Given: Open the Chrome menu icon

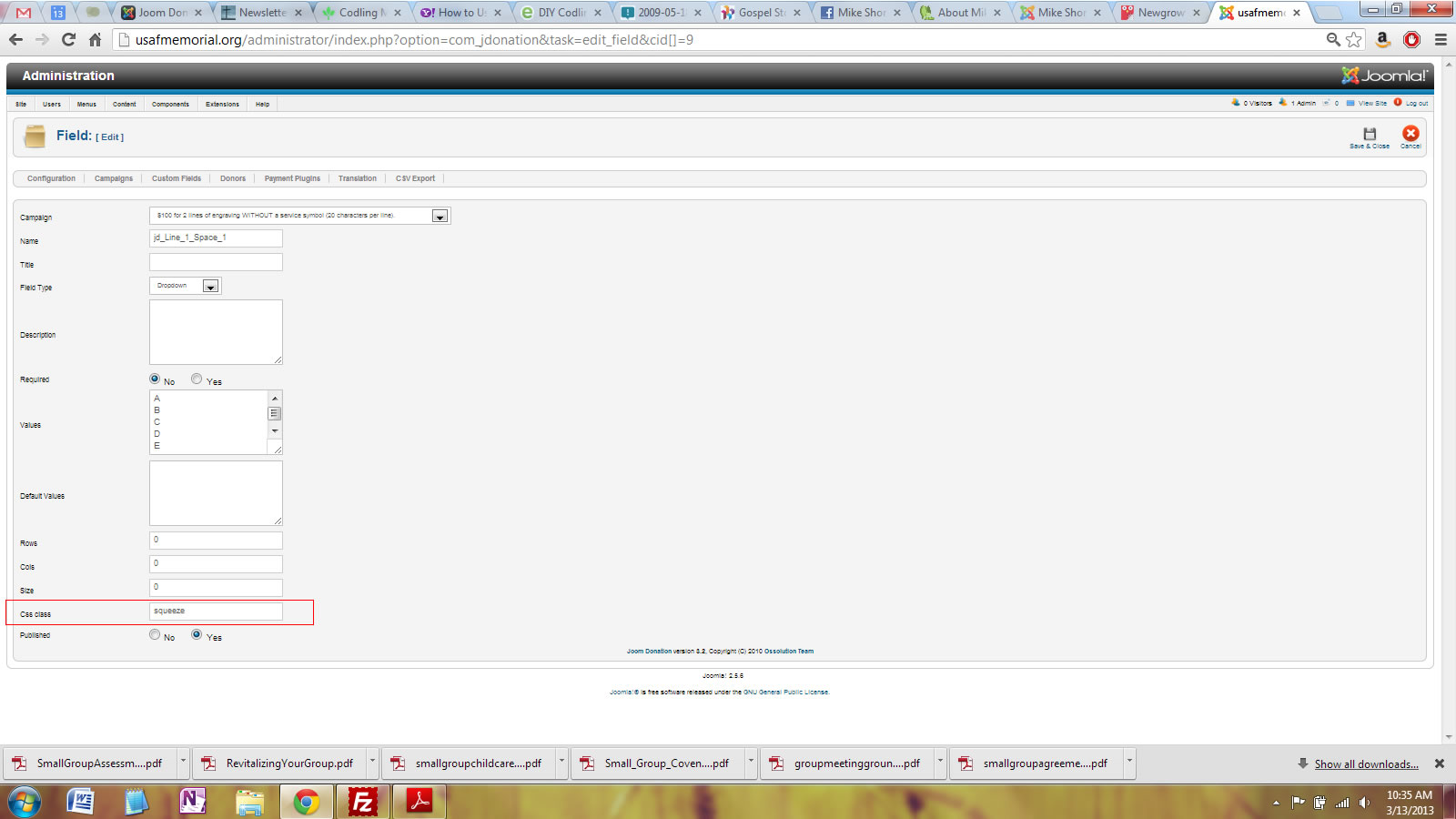Looking at the screenshot, I should (x=1441, y=39).
